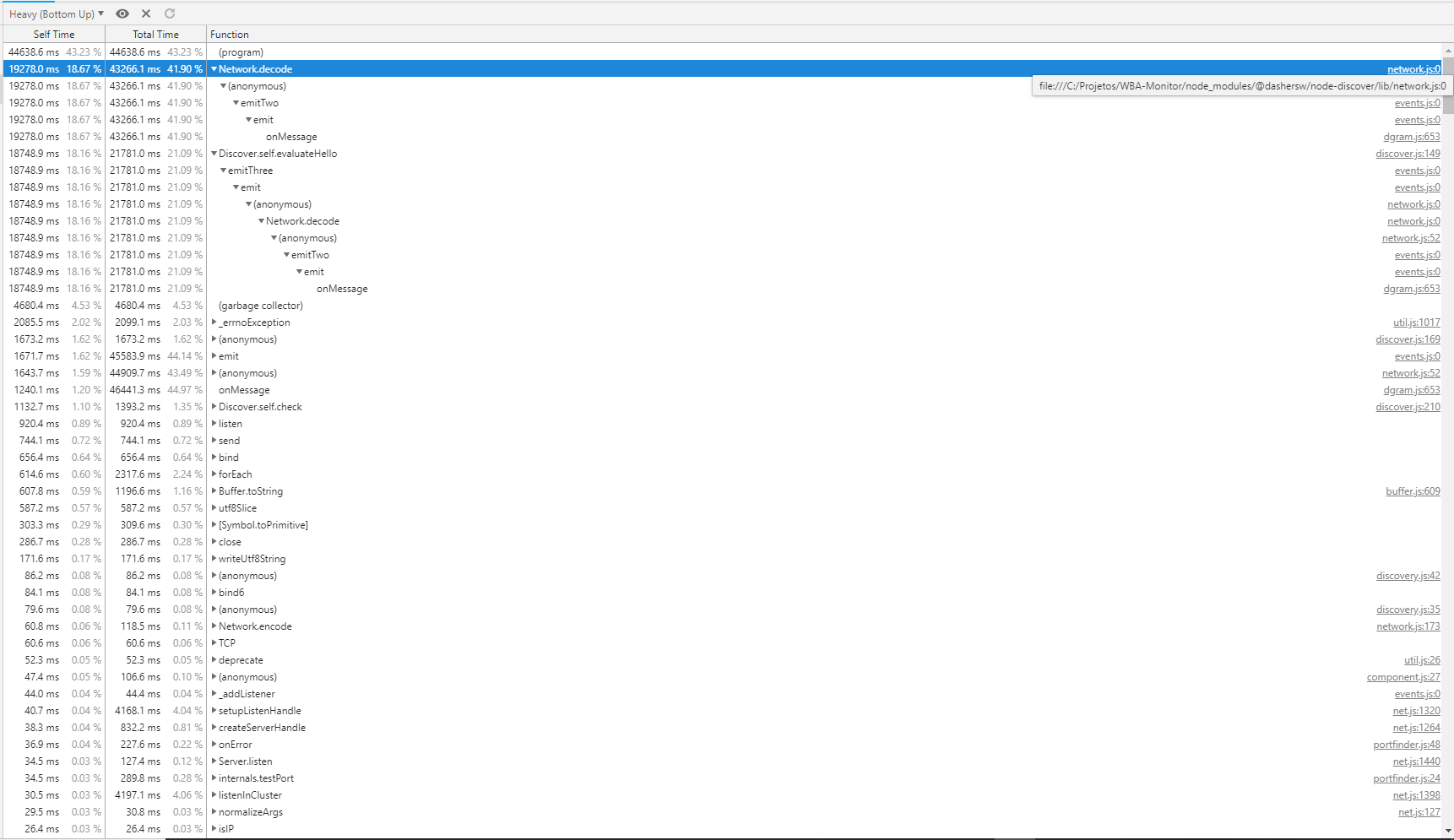Viewport: 1454px width, 840px height.
Task: Collapse Discover.self.evaluateHello tree node
Action: tap(214, 154)
